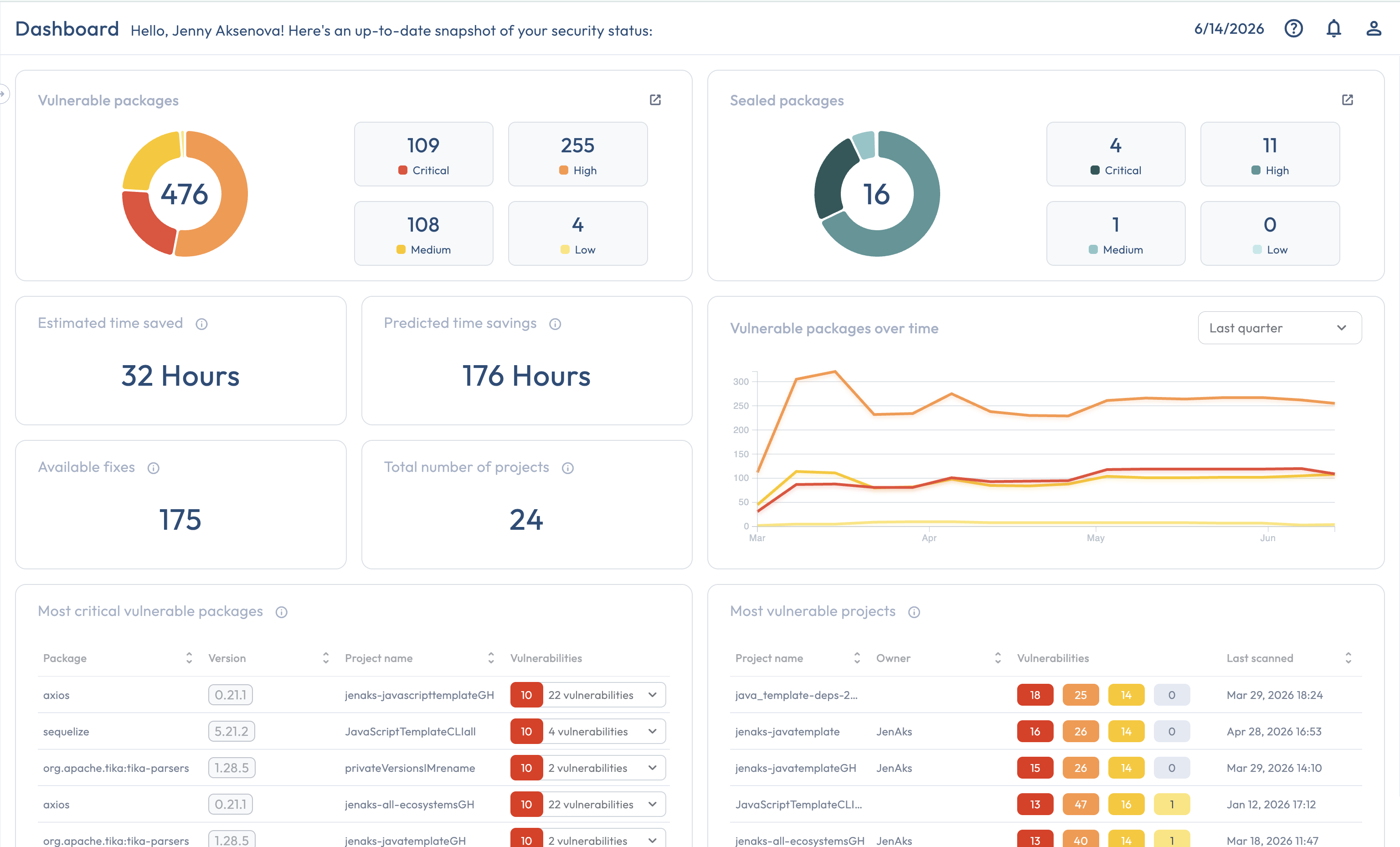1400x847 pixels.
Task: Sort packages table by Version column
Action: tap(325, 658)
